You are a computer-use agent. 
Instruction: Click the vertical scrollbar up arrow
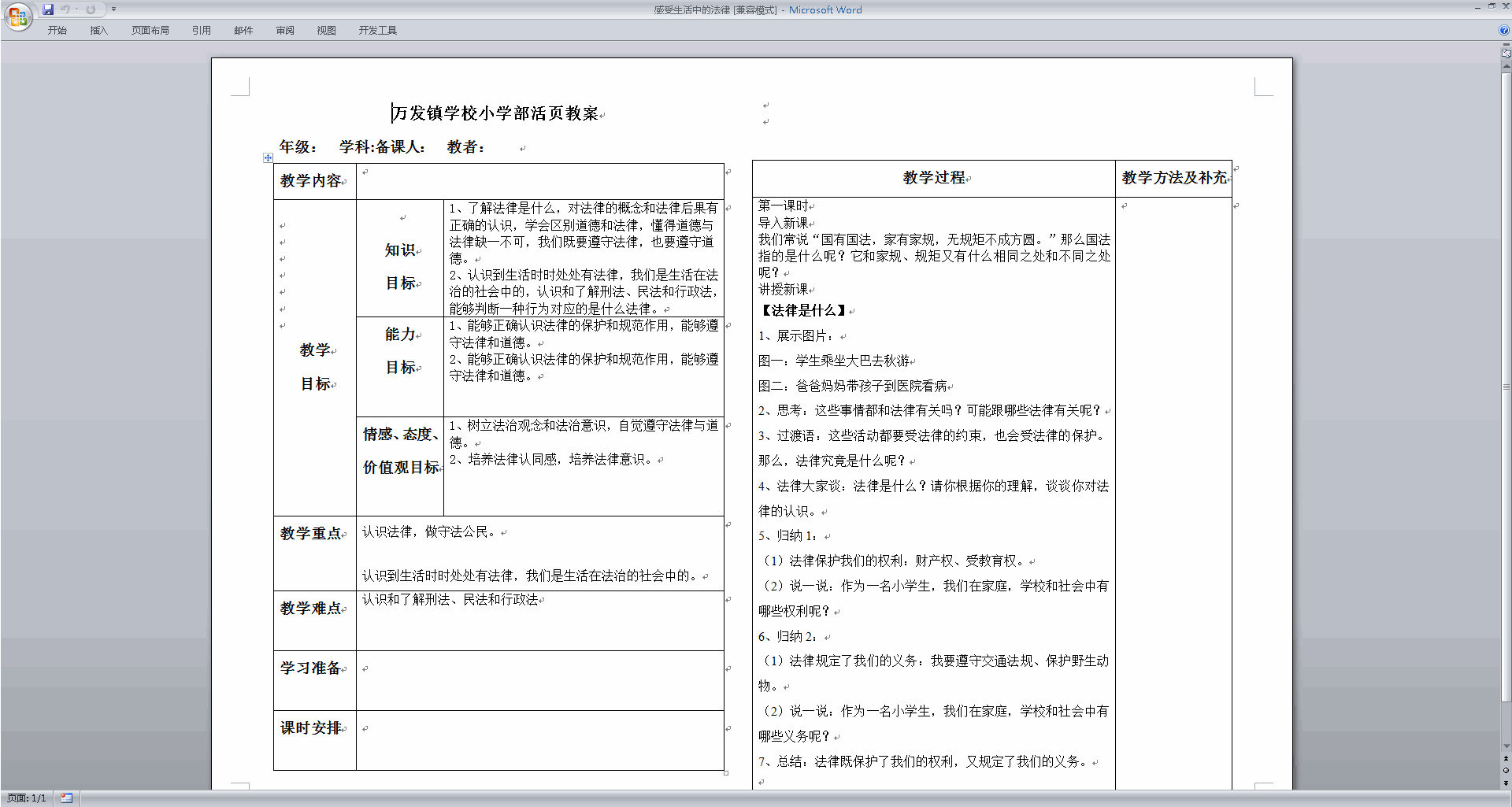tap(1506, 66)
